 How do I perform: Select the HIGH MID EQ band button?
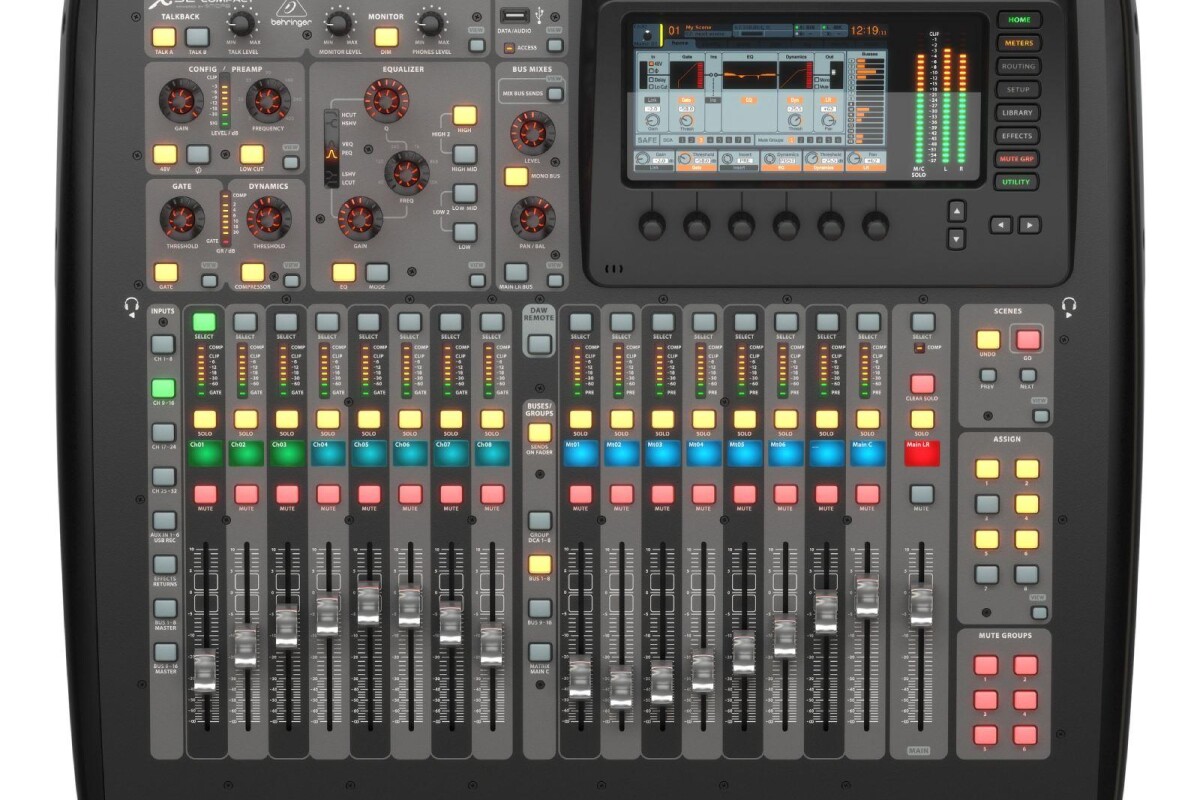point(464,154)
